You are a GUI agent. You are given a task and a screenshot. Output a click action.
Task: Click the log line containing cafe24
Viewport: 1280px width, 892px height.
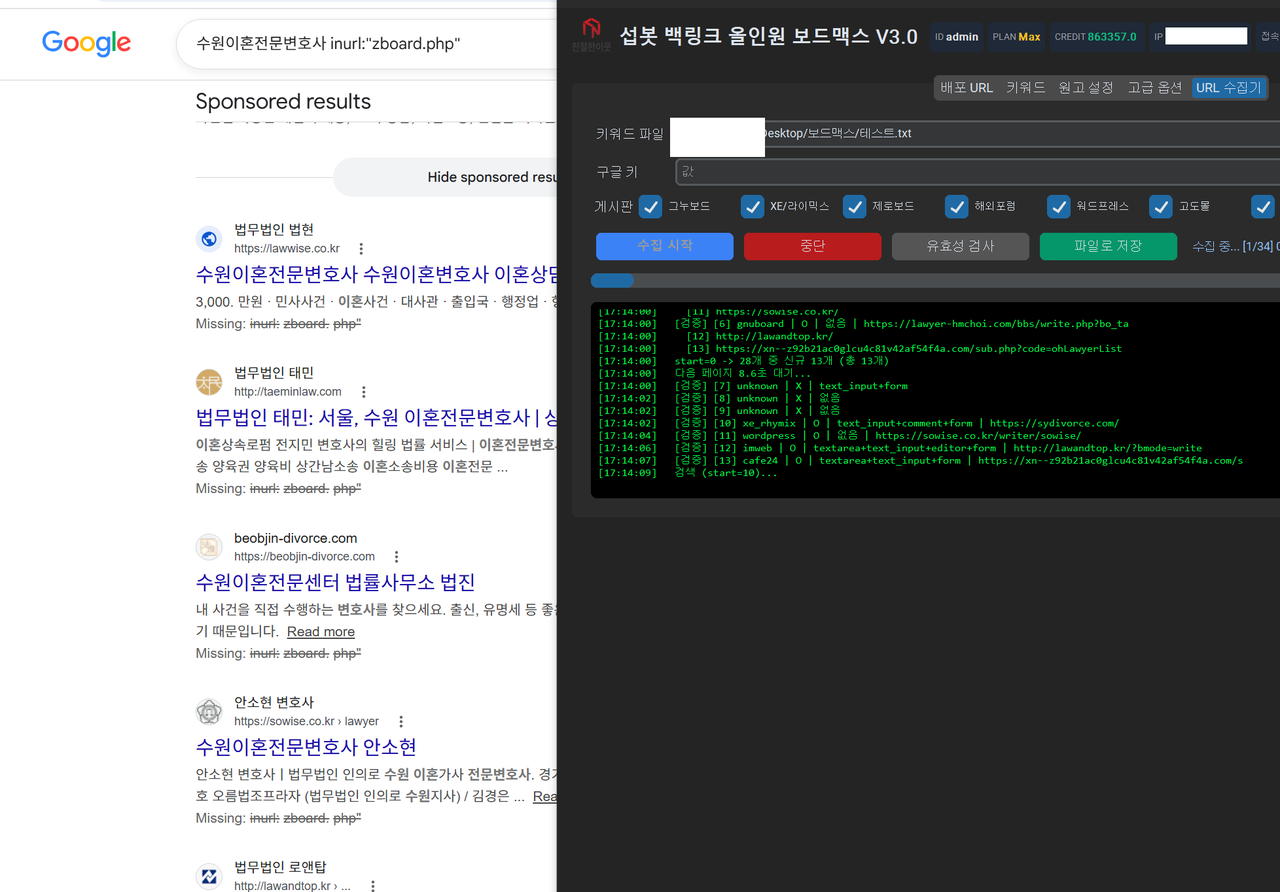tap(920, 461)
